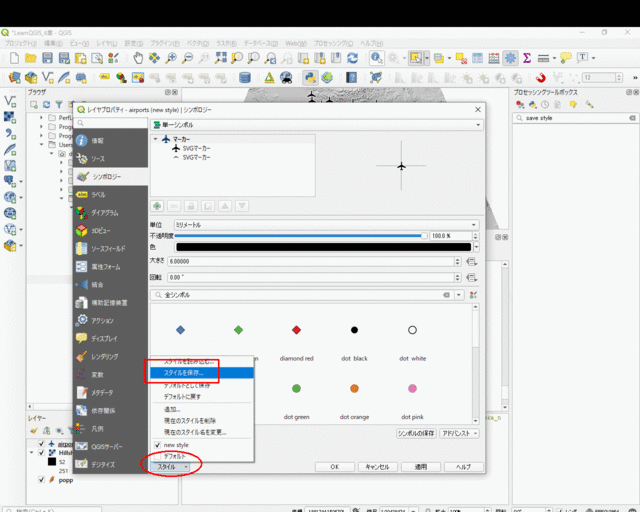Viewport: 640px width, 512px height.
Task: Click the add vector layer icon in left toolbar
Action: tap(10, 101)
